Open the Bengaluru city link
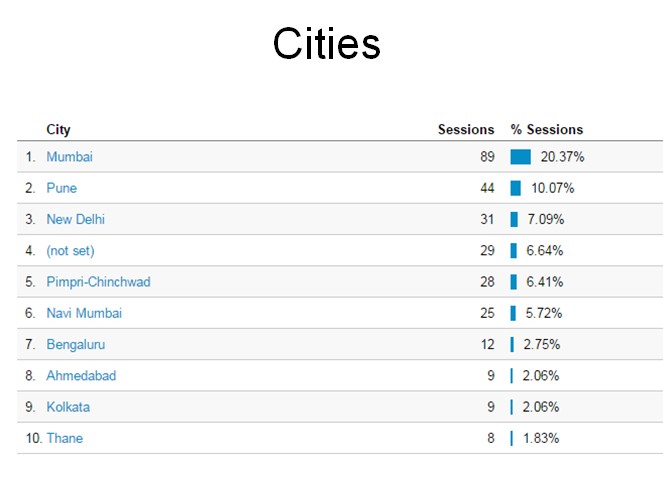 [76, 345]
